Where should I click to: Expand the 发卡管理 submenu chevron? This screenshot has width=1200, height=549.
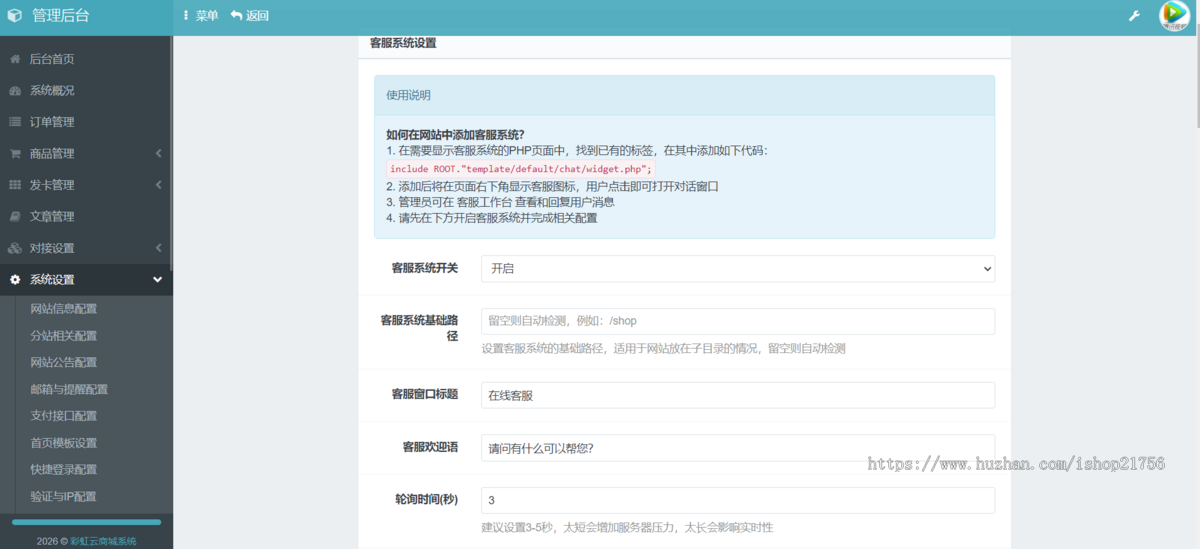coord(159,185)
